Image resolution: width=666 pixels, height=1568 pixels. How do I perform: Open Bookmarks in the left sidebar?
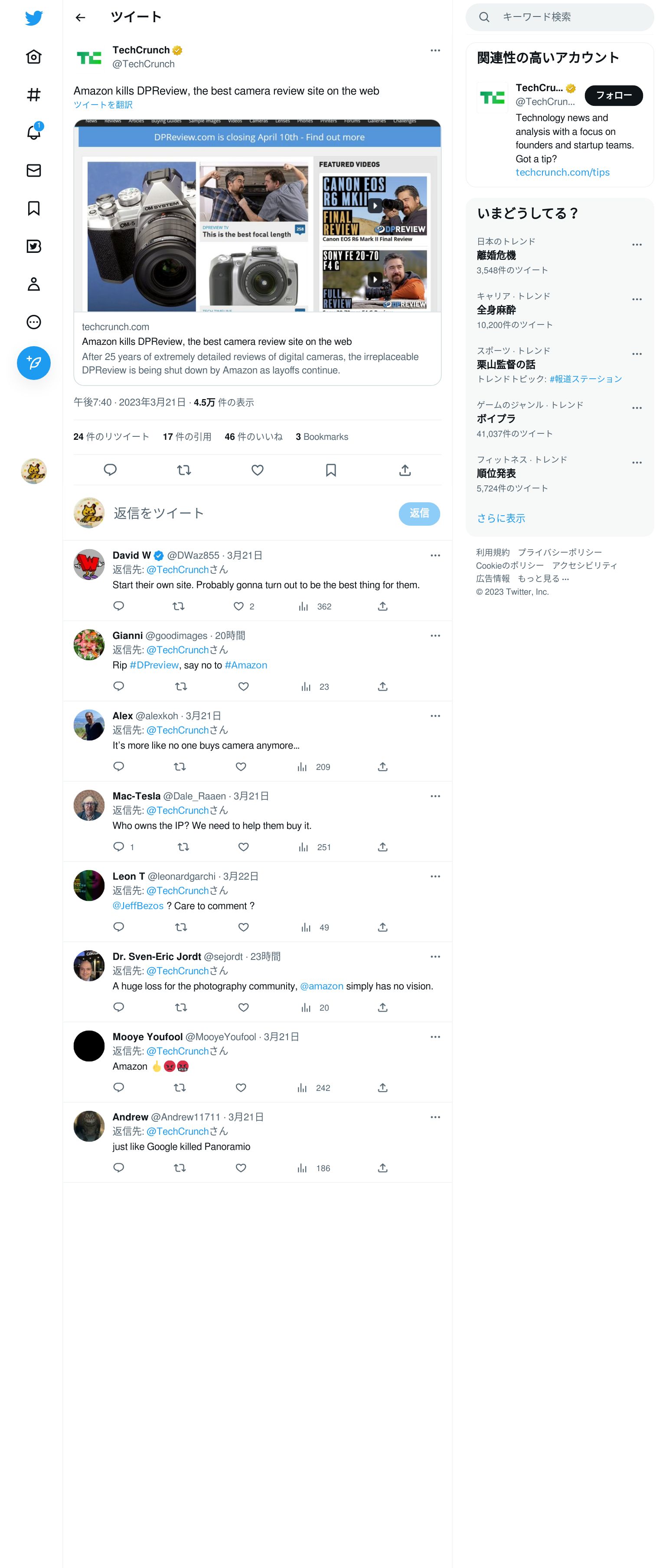click(33, 208)
